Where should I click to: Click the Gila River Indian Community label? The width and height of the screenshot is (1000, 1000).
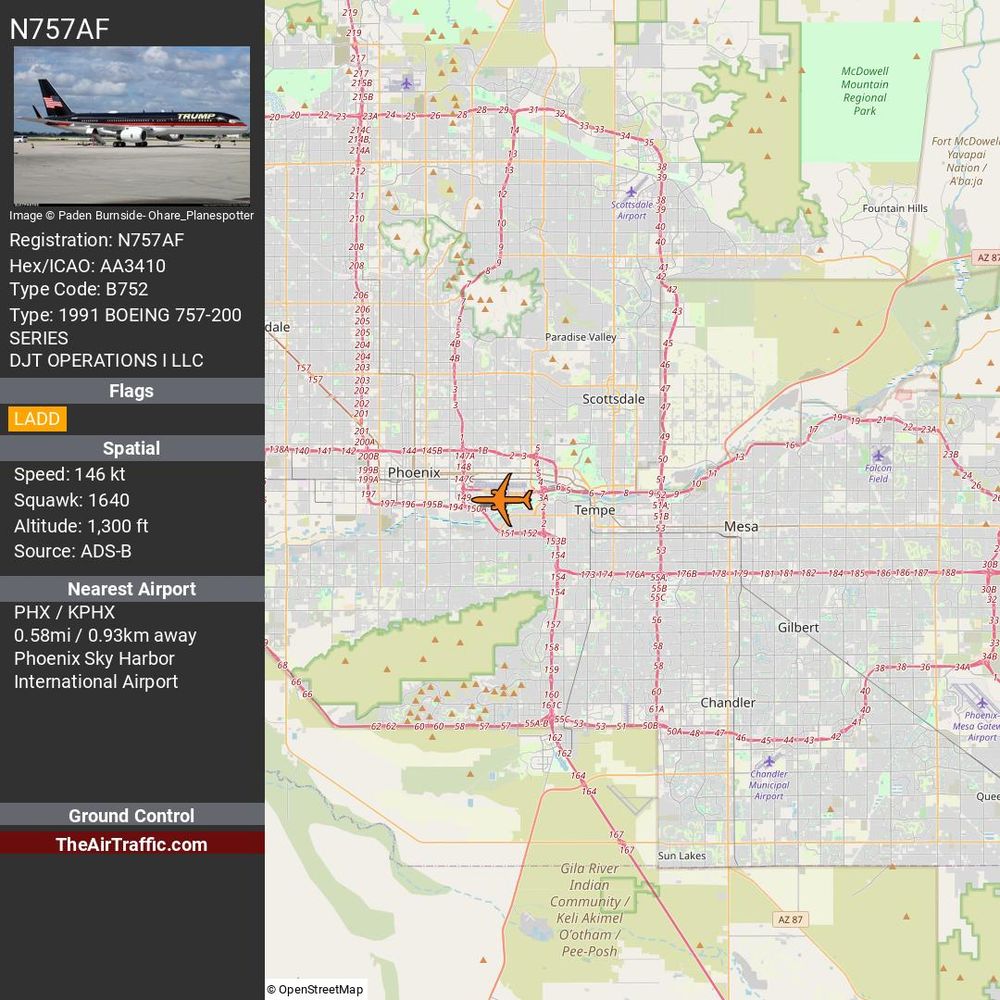click(x=589, y=910)
